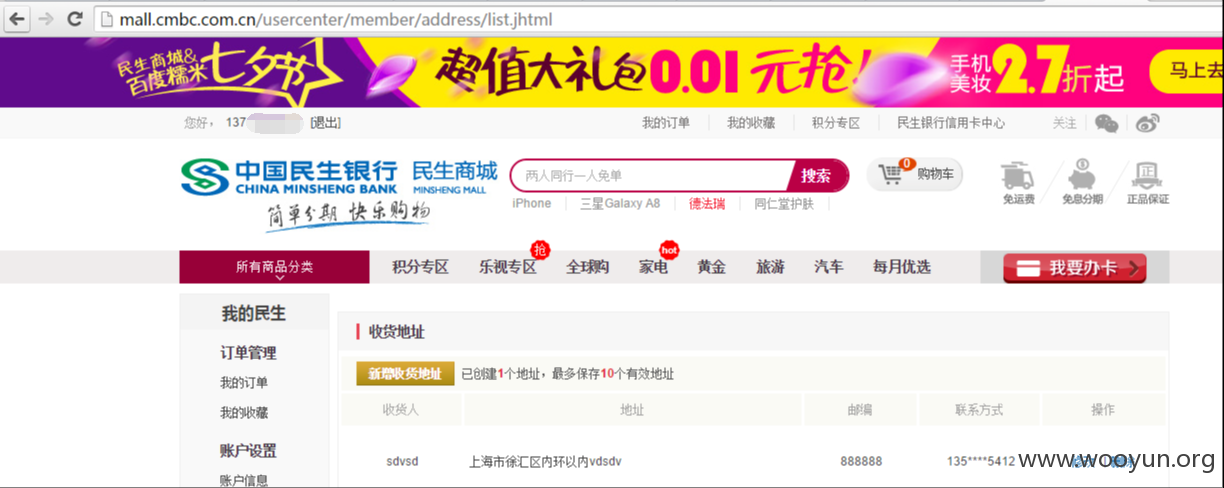1224x488 pixels.
Task: Open 我的收藏 in the left sidebar
Action: tap(244, 413)
